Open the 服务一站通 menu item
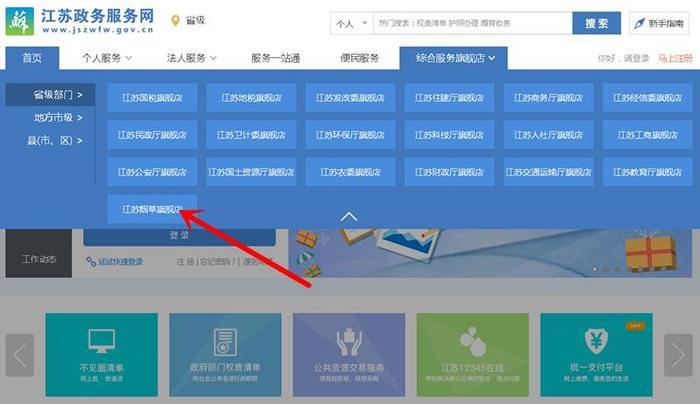This screenshot has height=404, width=700. pyautogui.click(x=275, y=58)
